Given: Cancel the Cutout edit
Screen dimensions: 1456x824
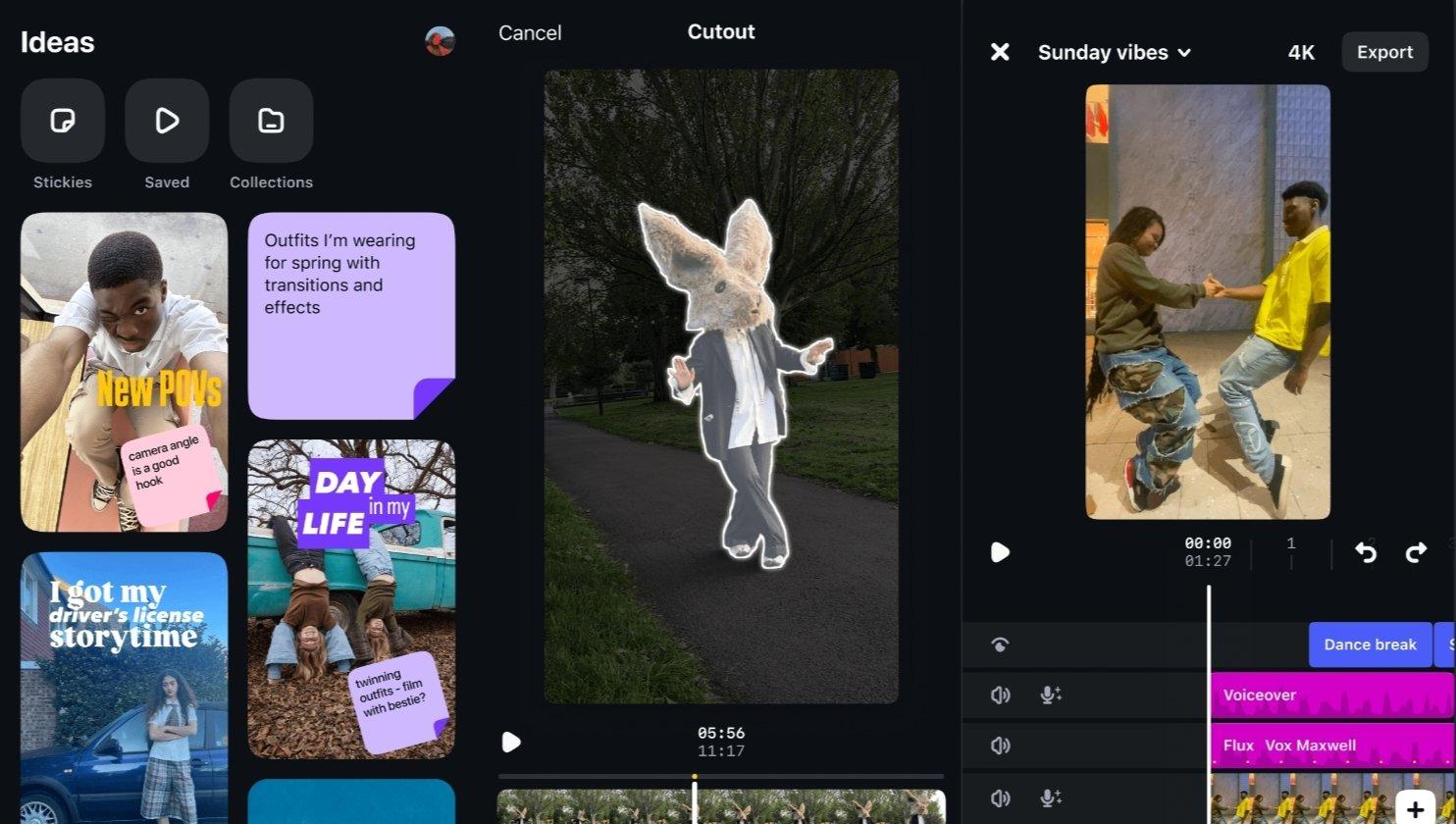Looking at the screenshot, I should (x=530, y=32).
